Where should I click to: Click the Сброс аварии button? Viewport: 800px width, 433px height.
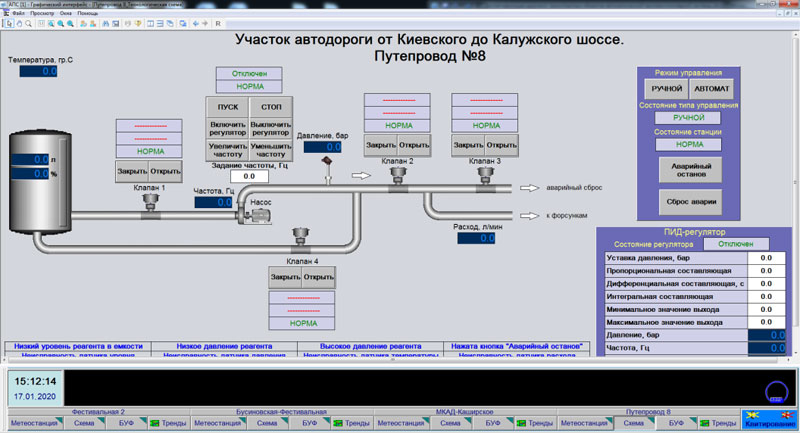(691, 201)
